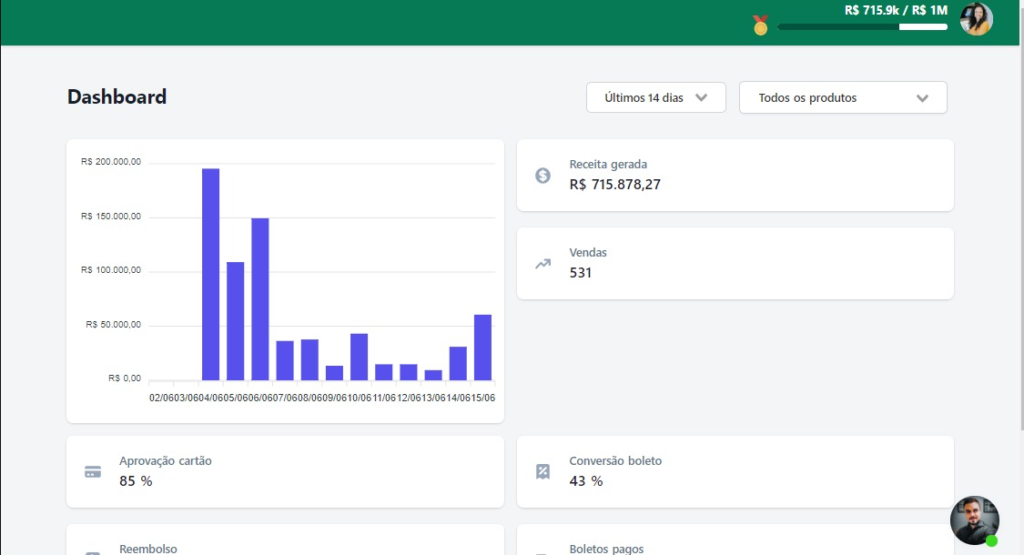Image resolution: width=1024 pixels, height=555 pixels.
Task: Click the gold medal icon in header
Action: [760, 25]
